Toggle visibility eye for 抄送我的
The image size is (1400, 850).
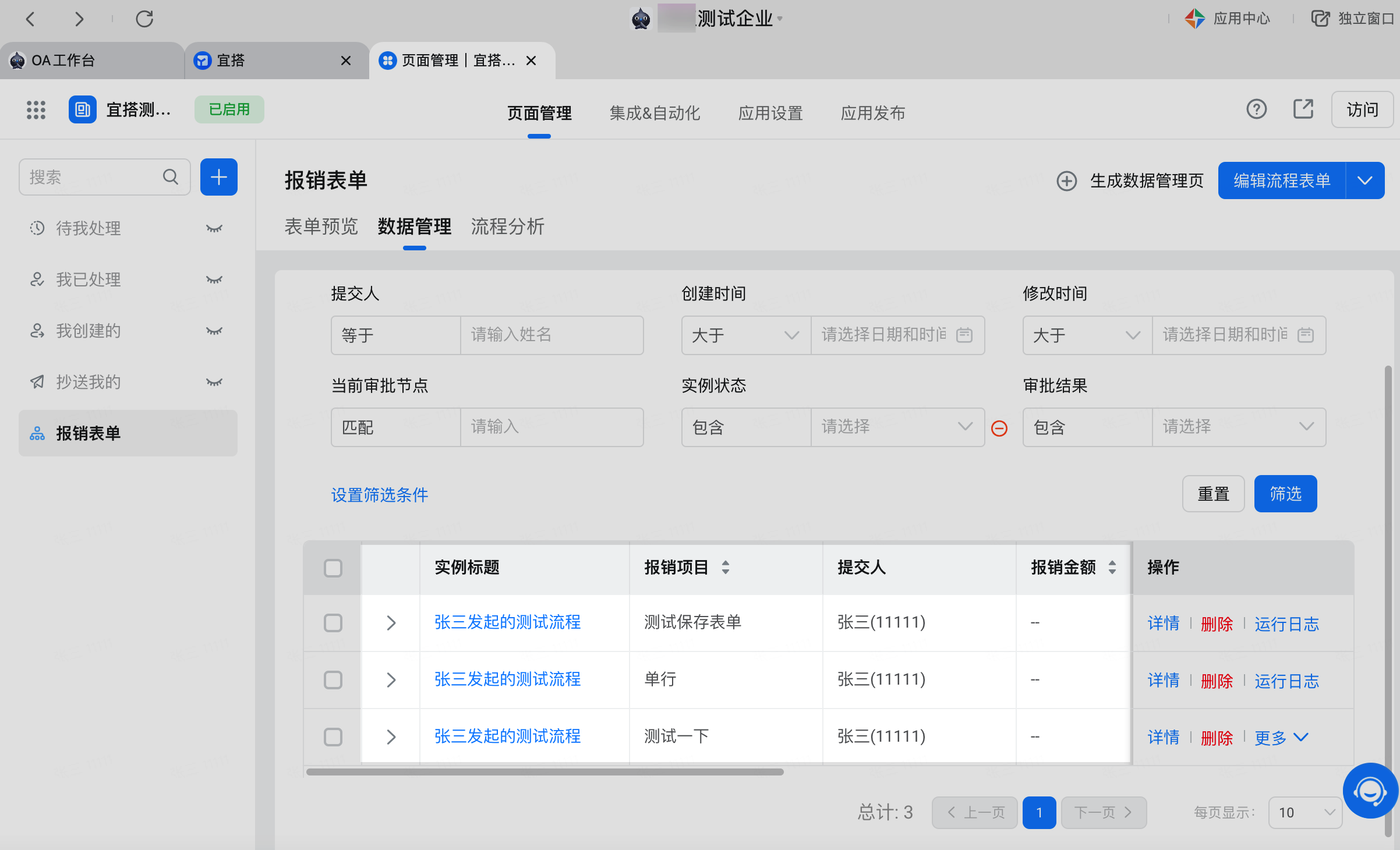(214, 382)
